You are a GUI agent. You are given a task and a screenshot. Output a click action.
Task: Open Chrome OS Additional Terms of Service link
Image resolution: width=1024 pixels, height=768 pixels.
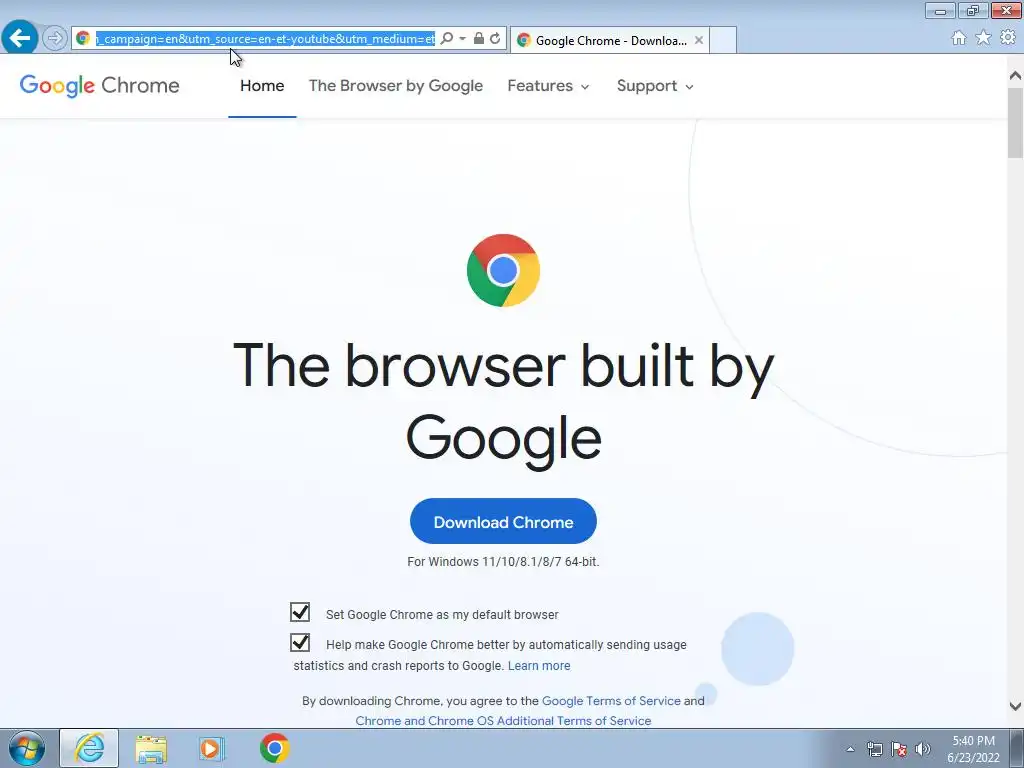(503, 720)
